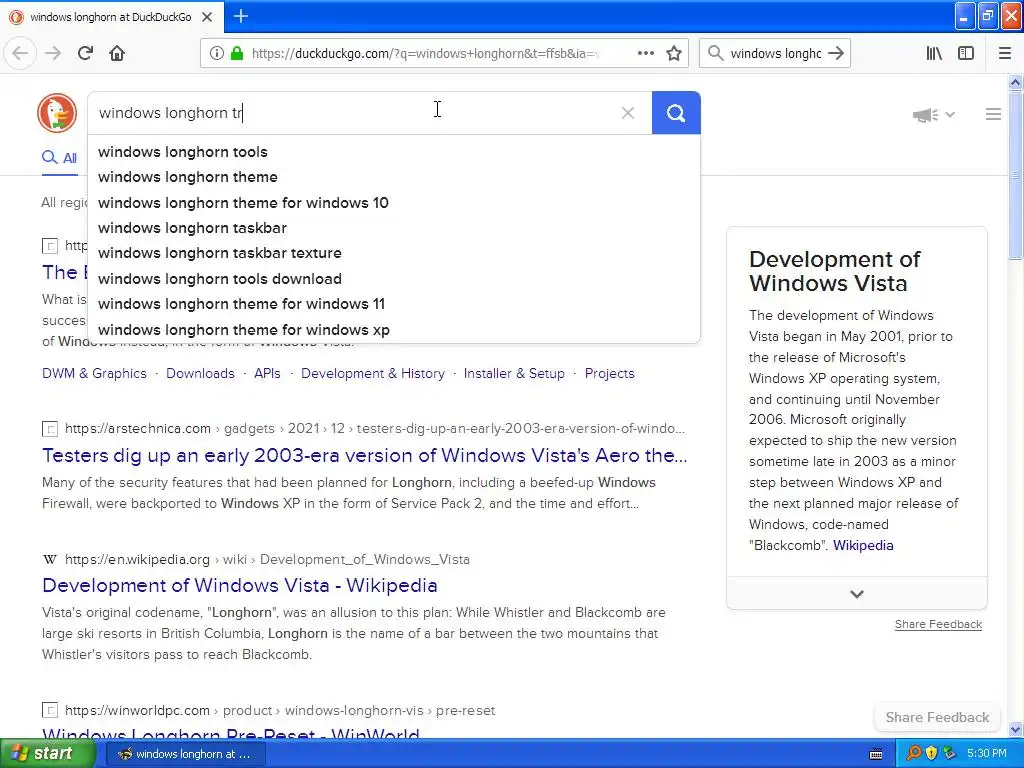
Task: Click the Wikipedia W favicon
Action: point(50,560)
